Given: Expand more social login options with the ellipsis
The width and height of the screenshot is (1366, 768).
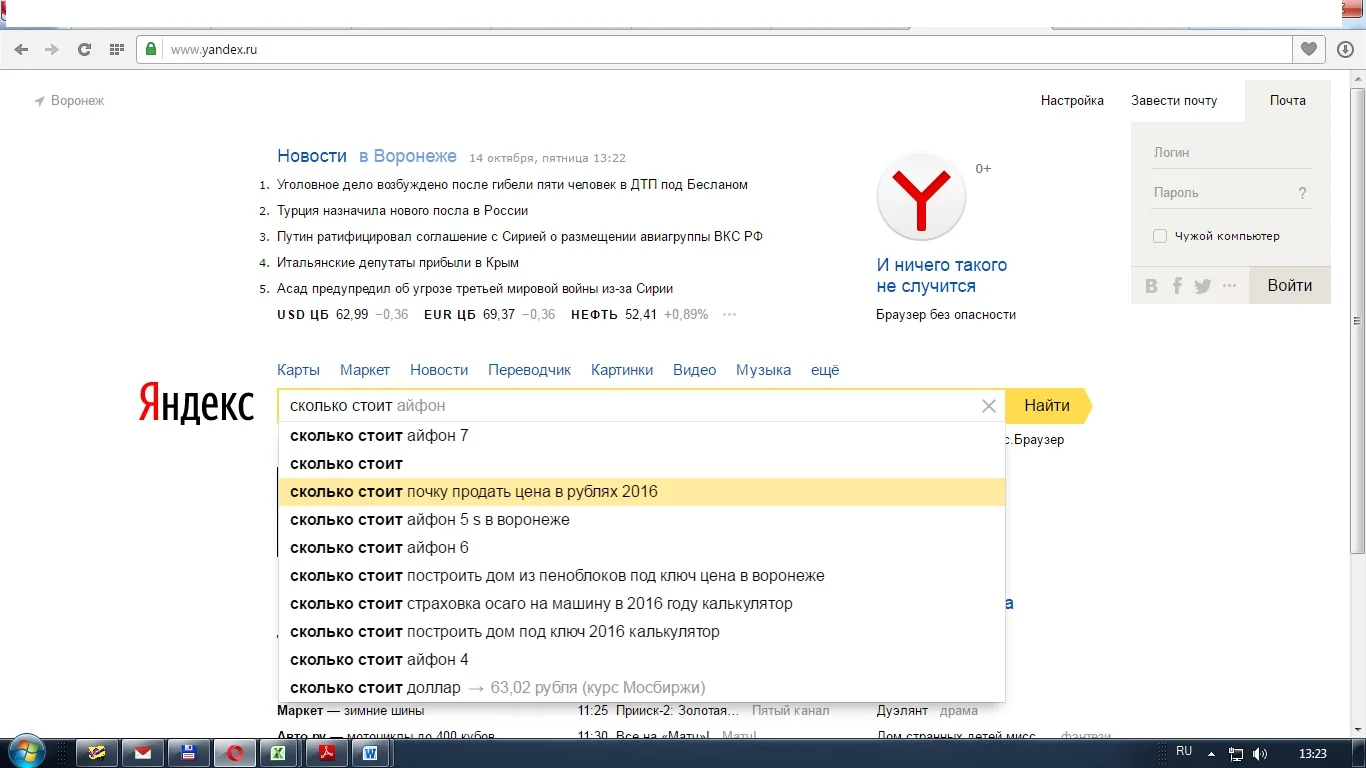Looking at the screenshot, I should [1228, 285].
